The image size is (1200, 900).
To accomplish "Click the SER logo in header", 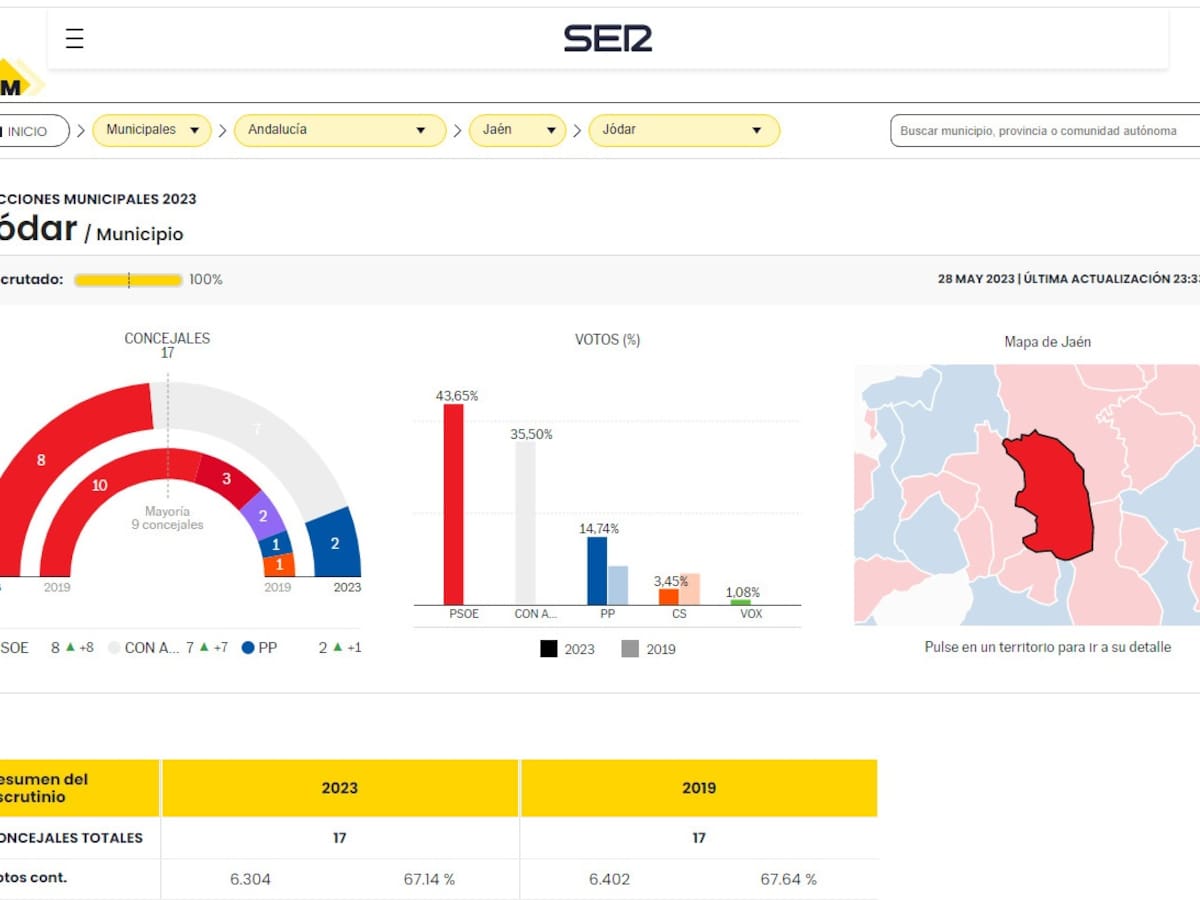I will [x=607, y=39].
